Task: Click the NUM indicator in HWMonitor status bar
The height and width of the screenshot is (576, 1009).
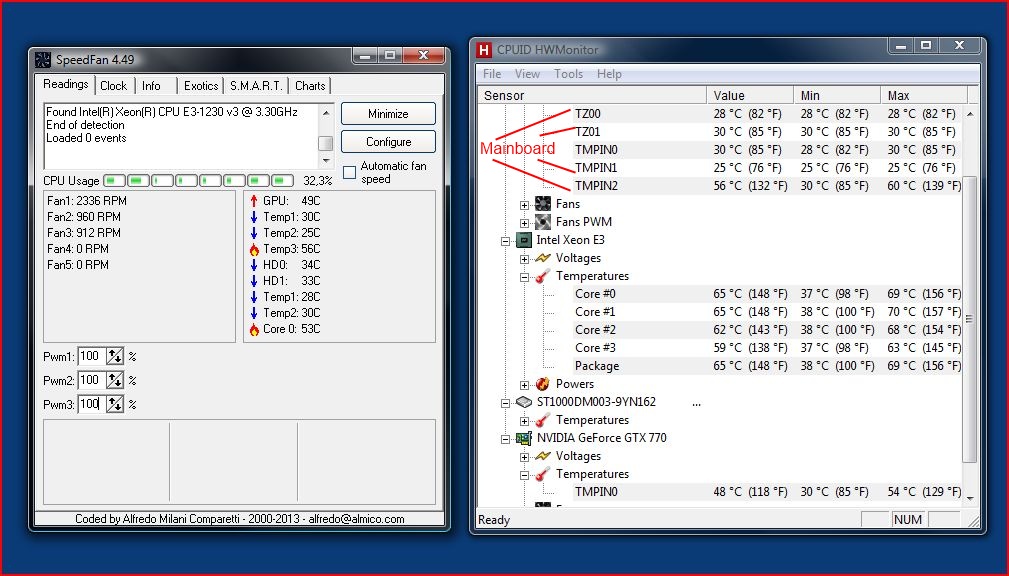Action: coord(907,519)
